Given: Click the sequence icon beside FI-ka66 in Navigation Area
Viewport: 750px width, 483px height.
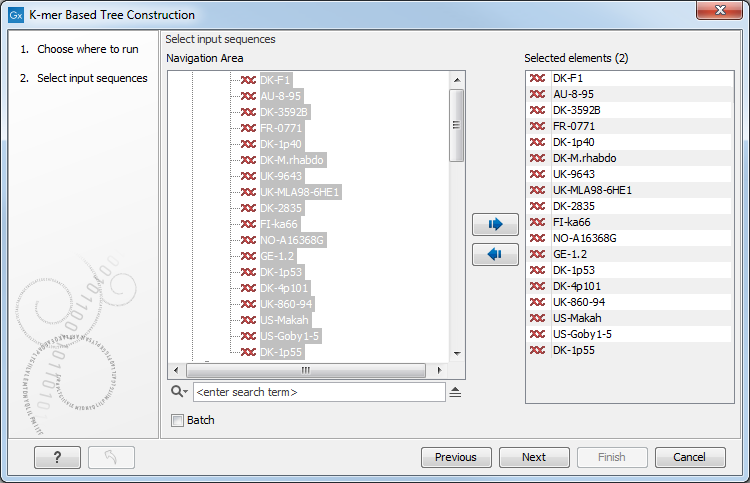Looking at the screenshot, I should (248, 223).
